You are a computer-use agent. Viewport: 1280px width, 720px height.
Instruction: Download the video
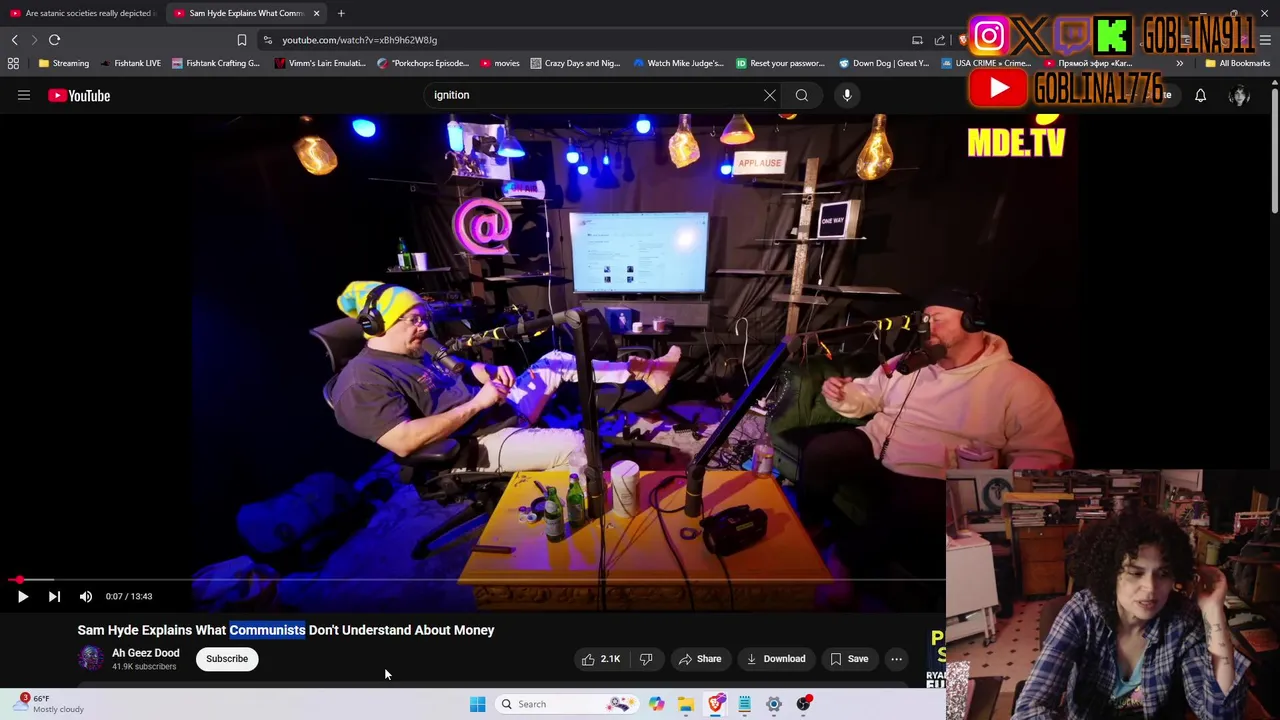coord(775,659)
